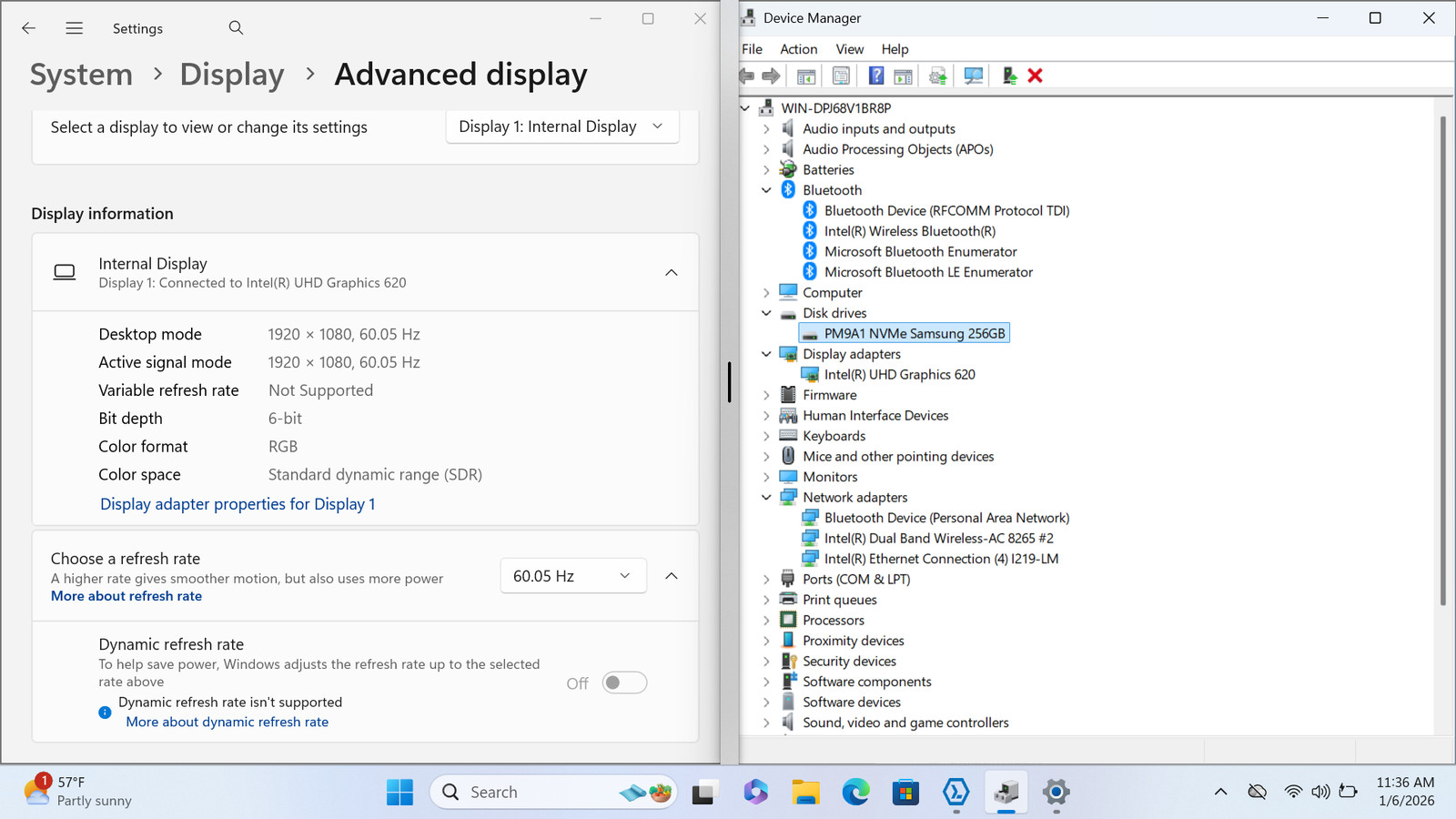This screenshot has width=1456, height=819.
Task: Show hidden icons in the system tray
Action: tap(1220, 792)
